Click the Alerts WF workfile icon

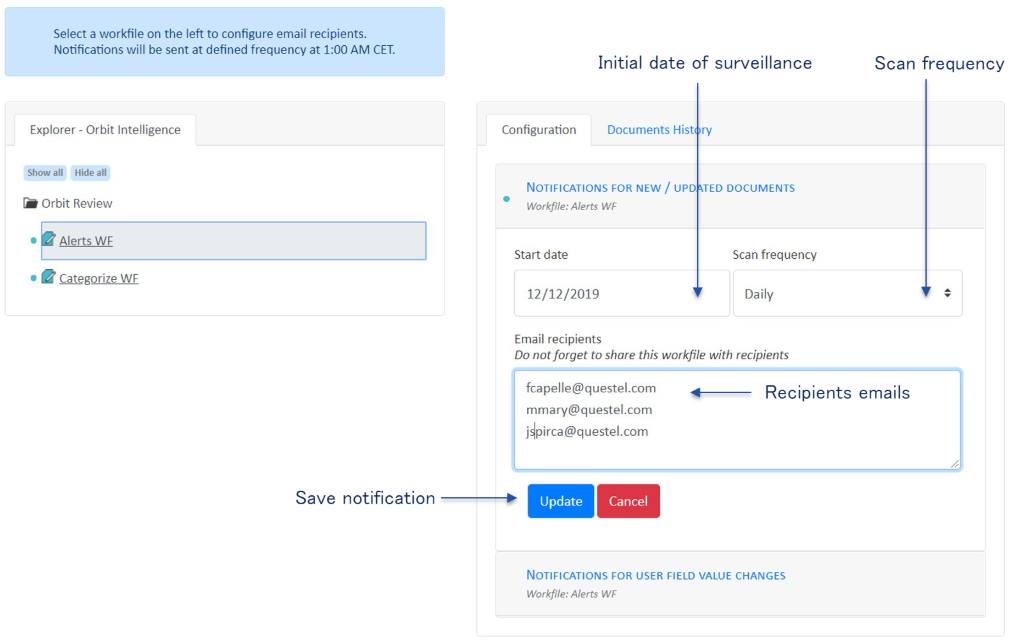click(x=48, y=240)
